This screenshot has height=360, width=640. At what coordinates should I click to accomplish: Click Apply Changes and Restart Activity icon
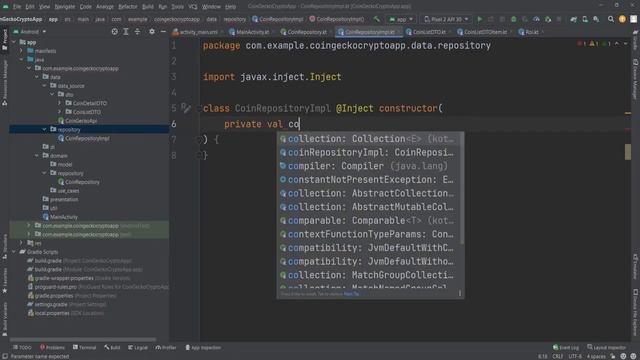tap(491, 19)
